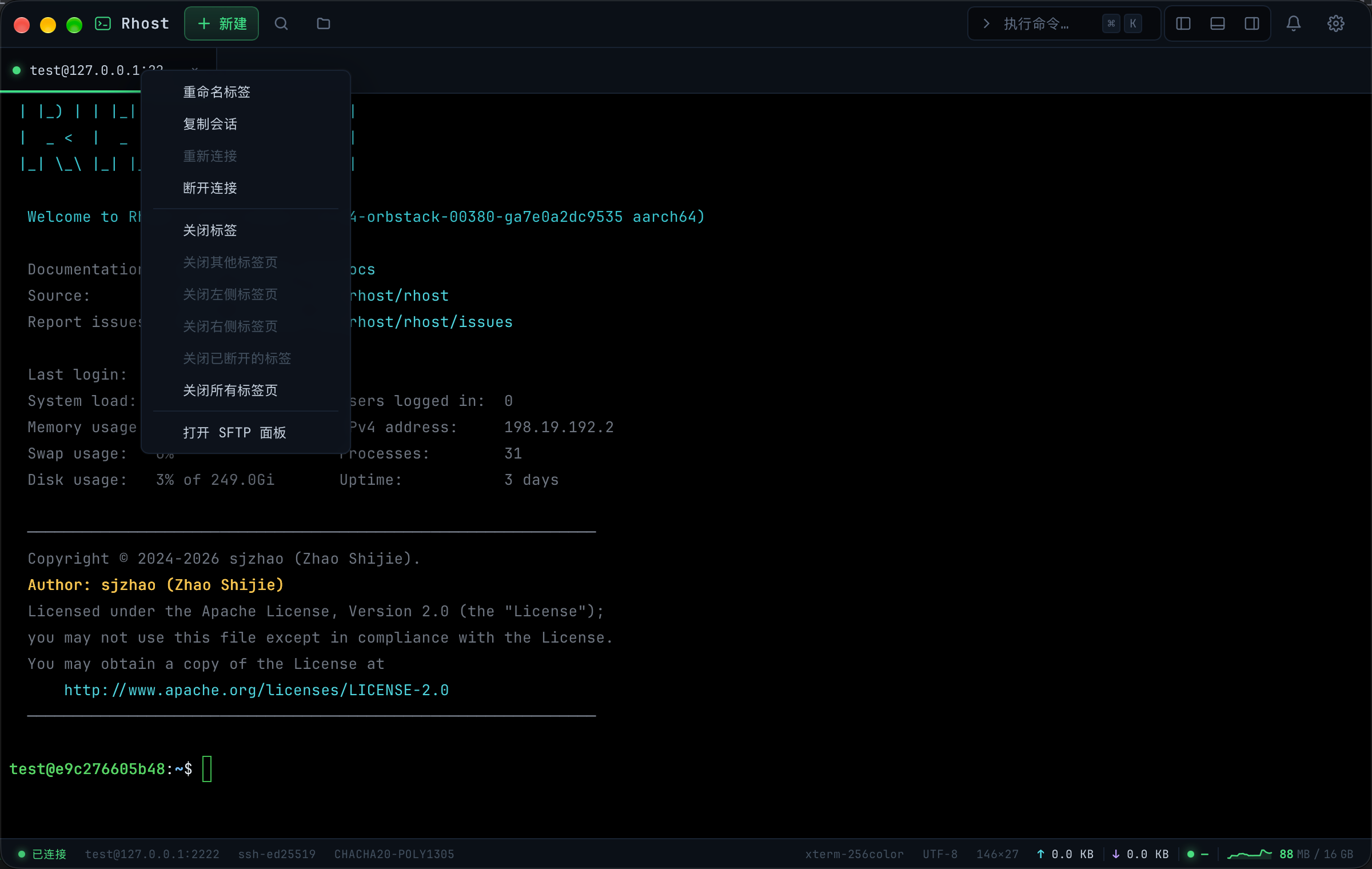The height and width of the screenshot is (869, 1372).
Task: Click the memory usage sparkline graph
Action: coord(1249,854)
